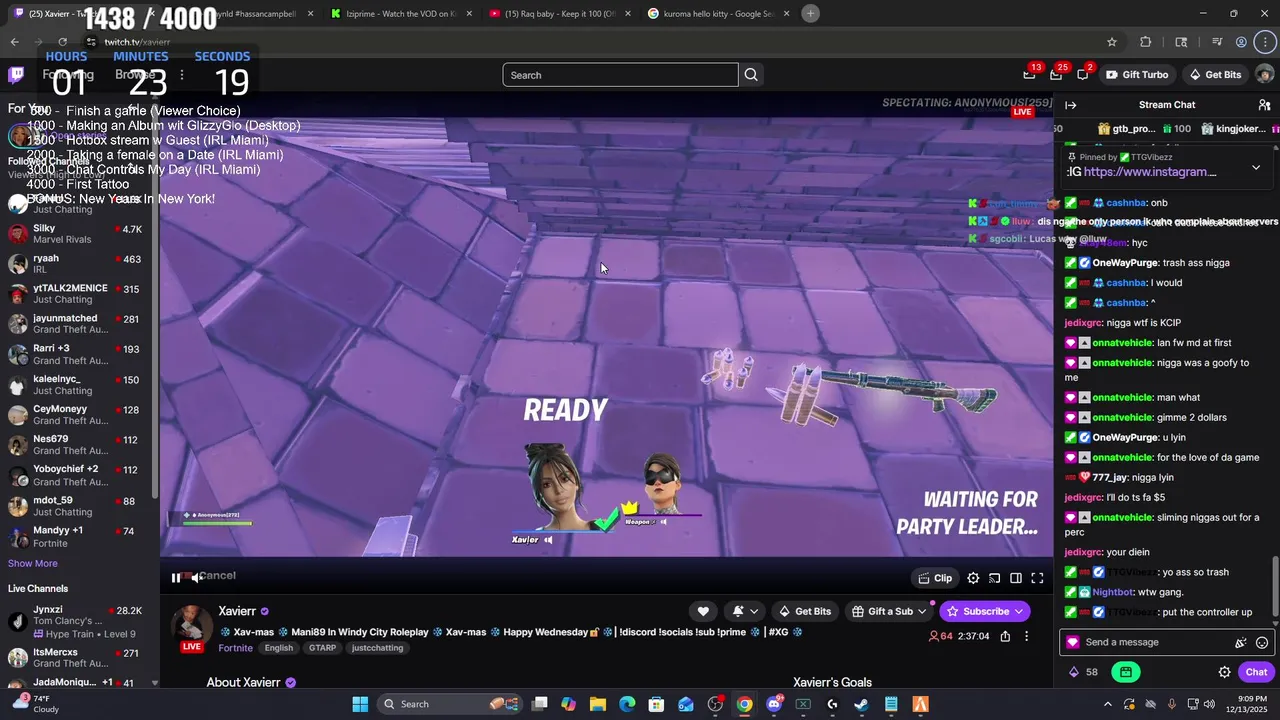Open the top nav more options dots

(x=181, y=75)
